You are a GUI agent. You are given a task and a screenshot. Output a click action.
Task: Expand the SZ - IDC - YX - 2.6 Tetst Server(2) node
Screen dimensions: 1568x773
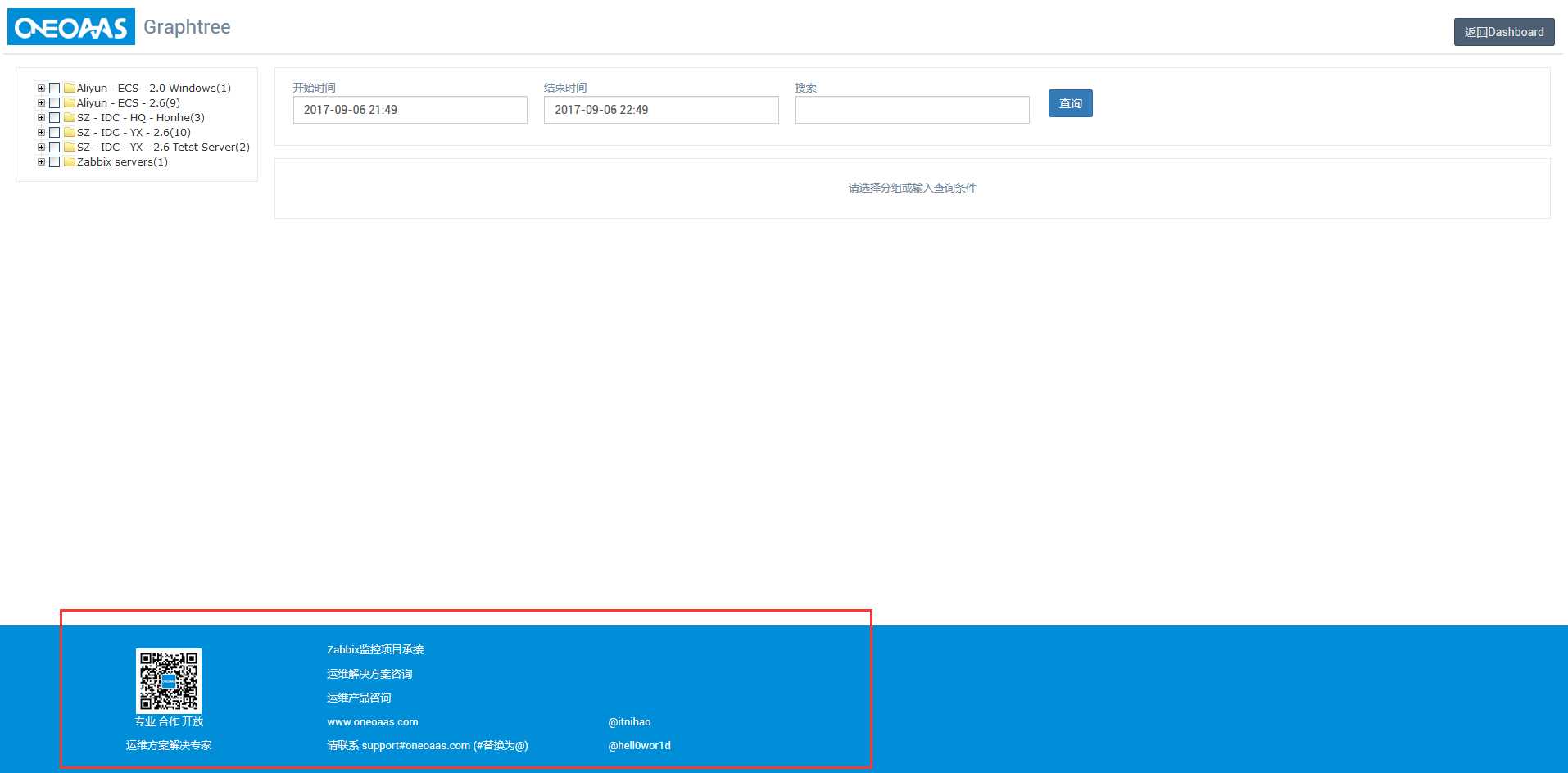tap(41, 147)
